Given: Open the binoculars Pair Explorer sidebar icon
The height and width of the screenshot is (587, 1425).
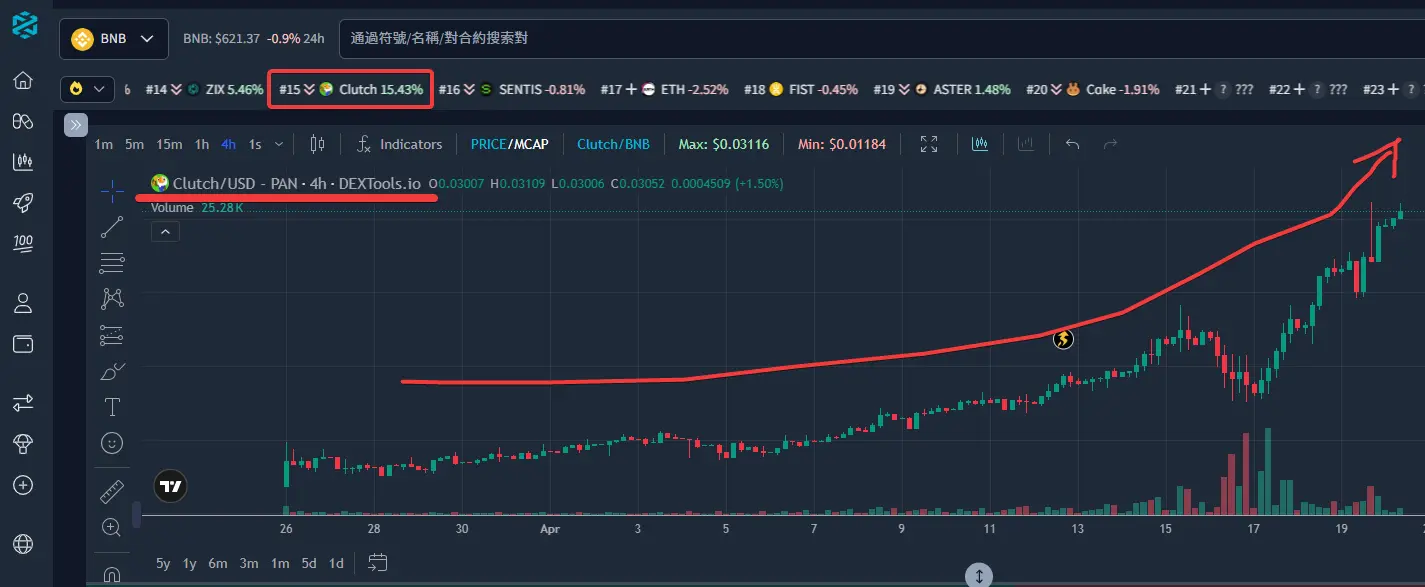Looking at the screenshot, I should [x=23, y=120].
